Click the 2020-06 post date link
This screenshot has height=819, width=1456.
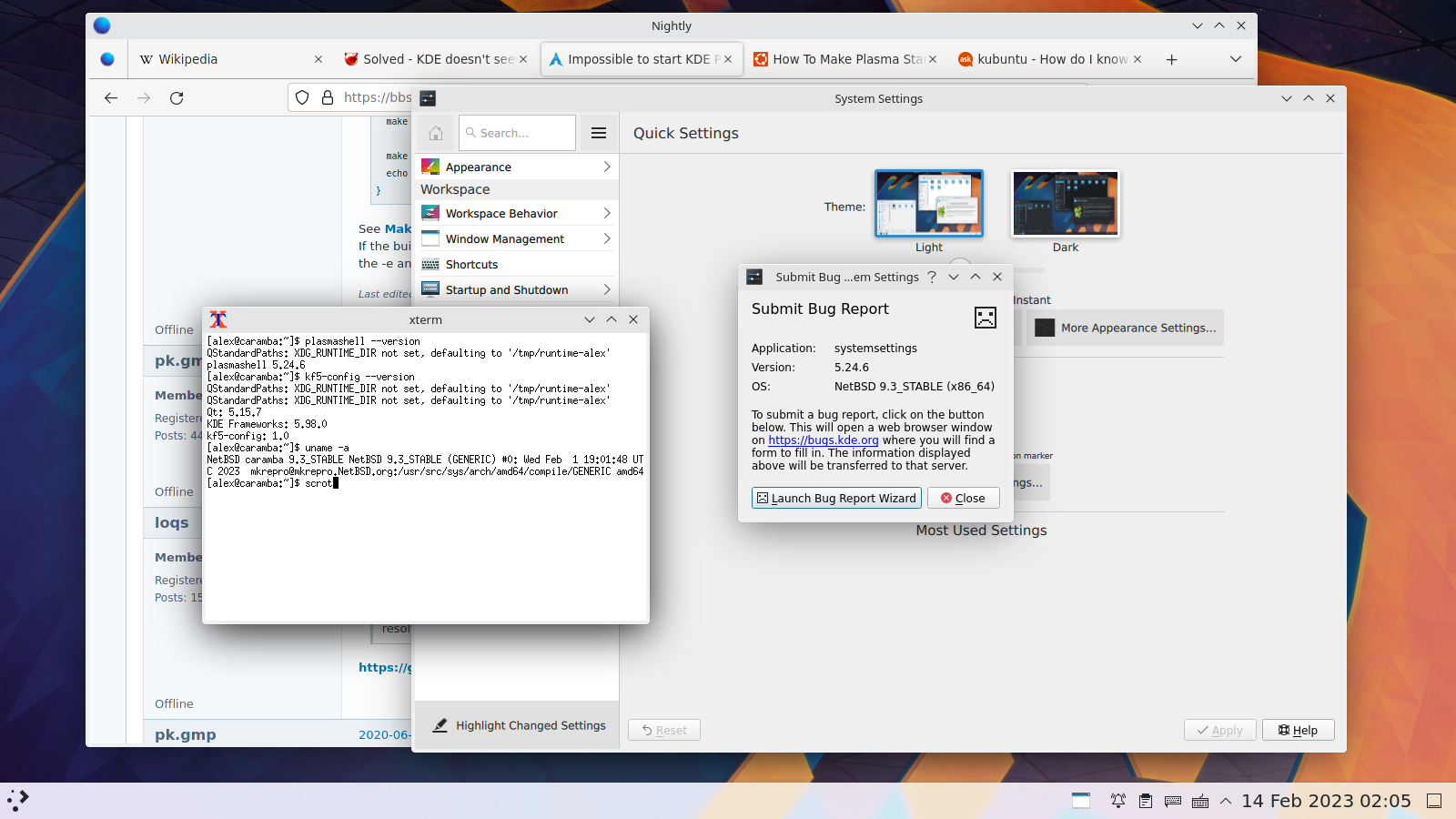(385, 734)
